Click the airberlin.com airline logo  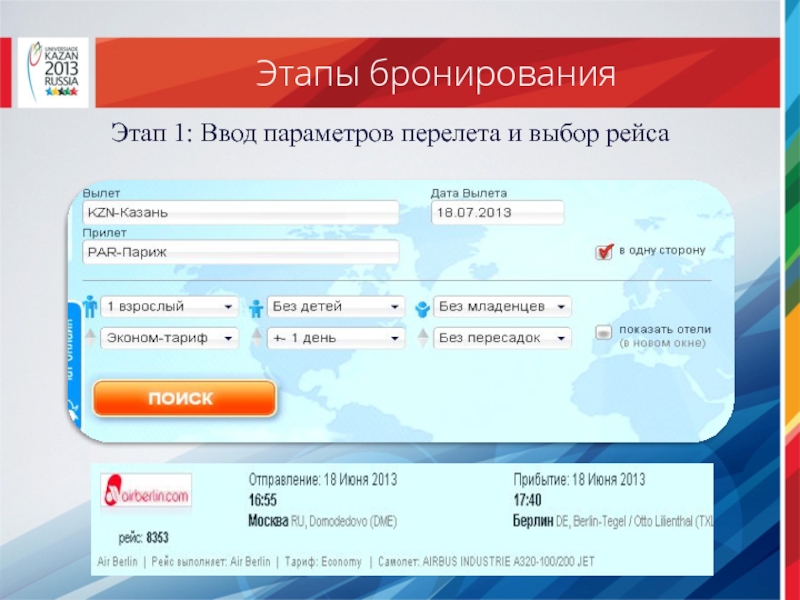click(x=146, y=492)
